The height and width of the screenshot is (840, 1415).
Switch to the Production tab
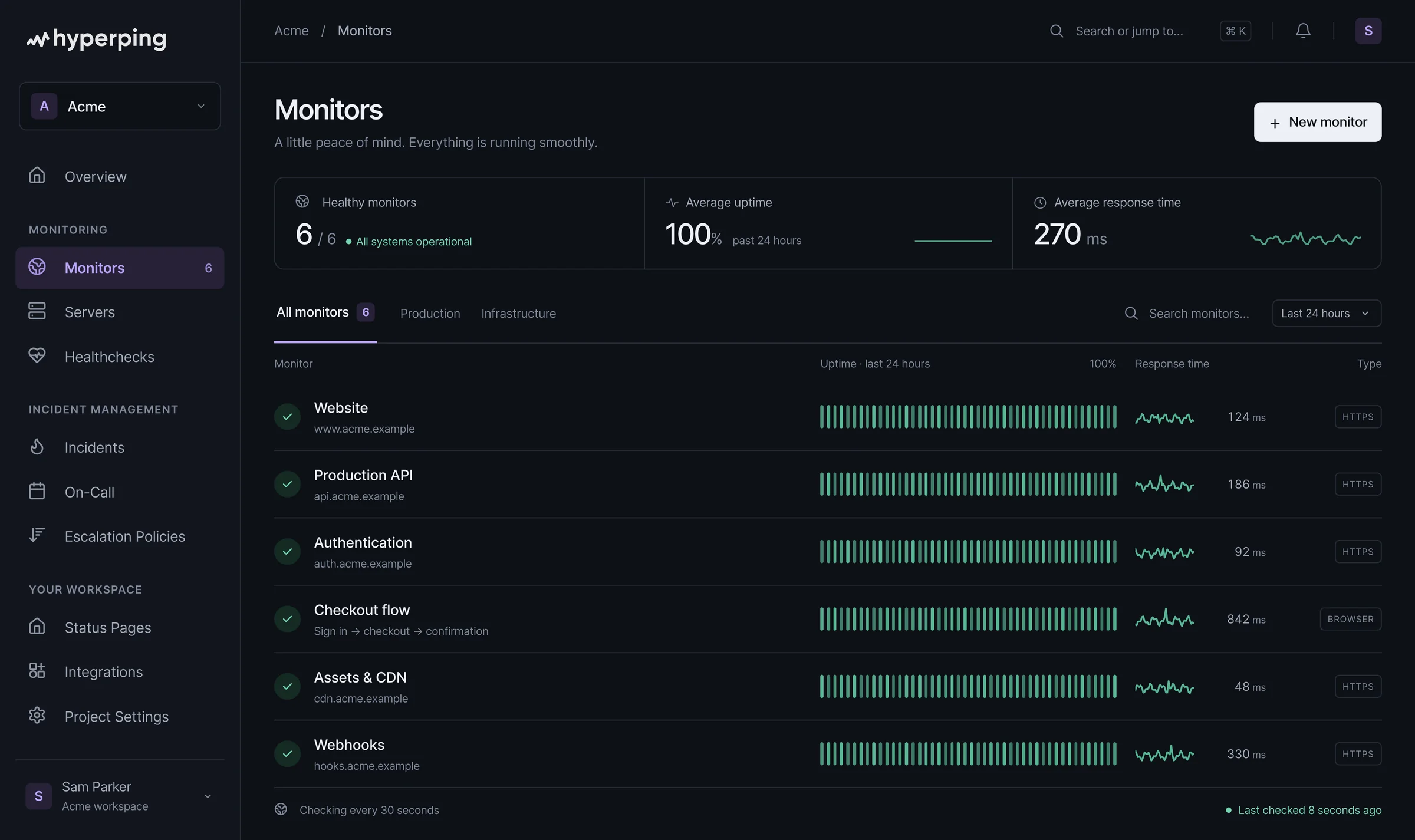pos(430,314)
